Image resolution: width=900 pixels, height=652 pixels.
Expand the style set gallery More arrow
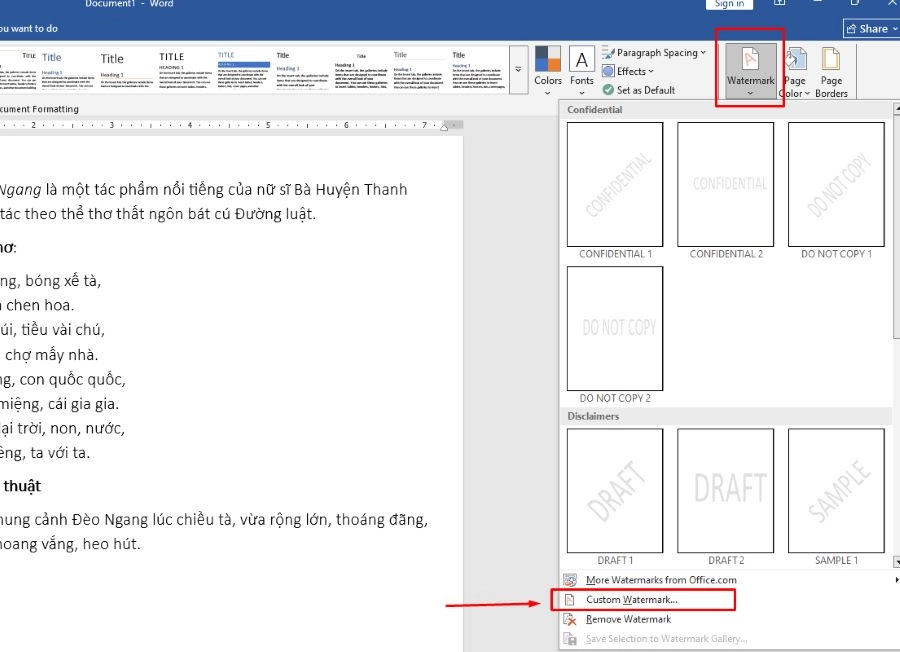[518, 69]
